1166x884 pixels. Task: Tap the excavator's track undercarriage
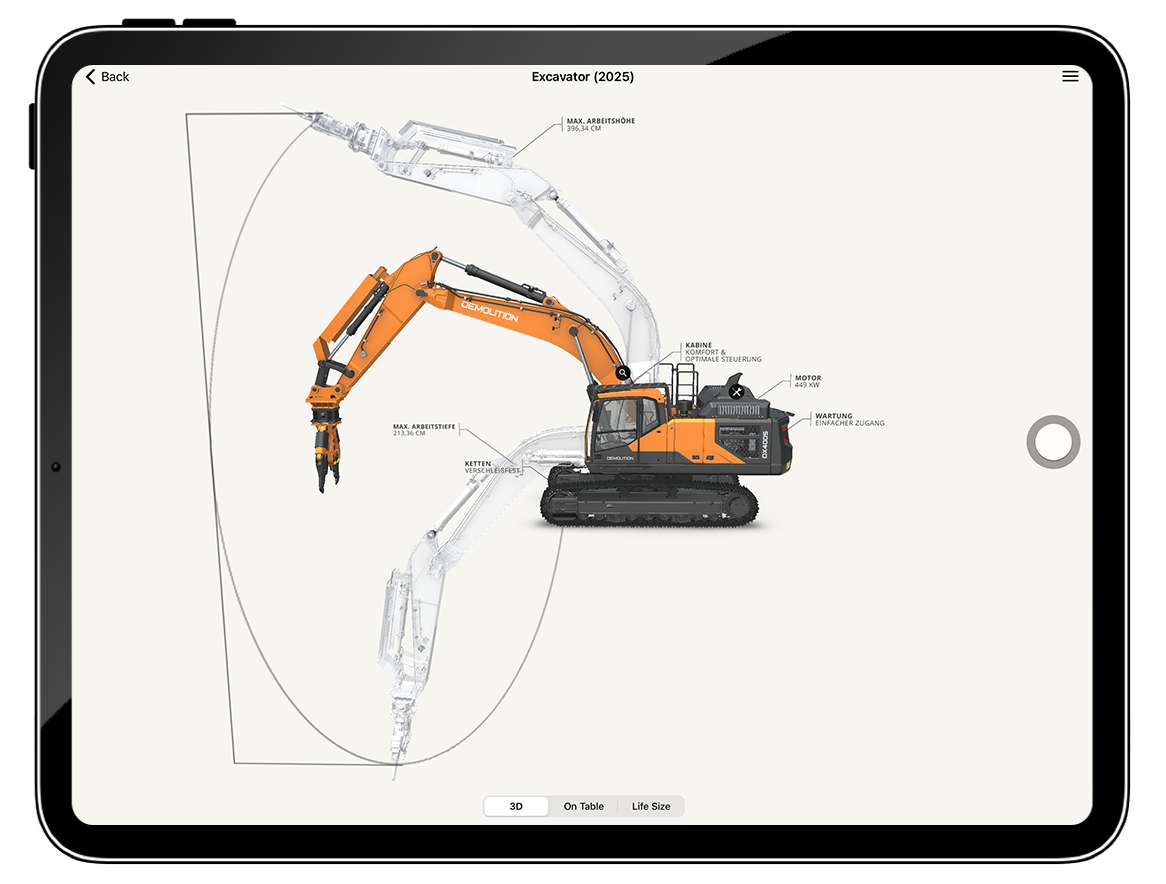pyautogui.click(x=645, y=500)
